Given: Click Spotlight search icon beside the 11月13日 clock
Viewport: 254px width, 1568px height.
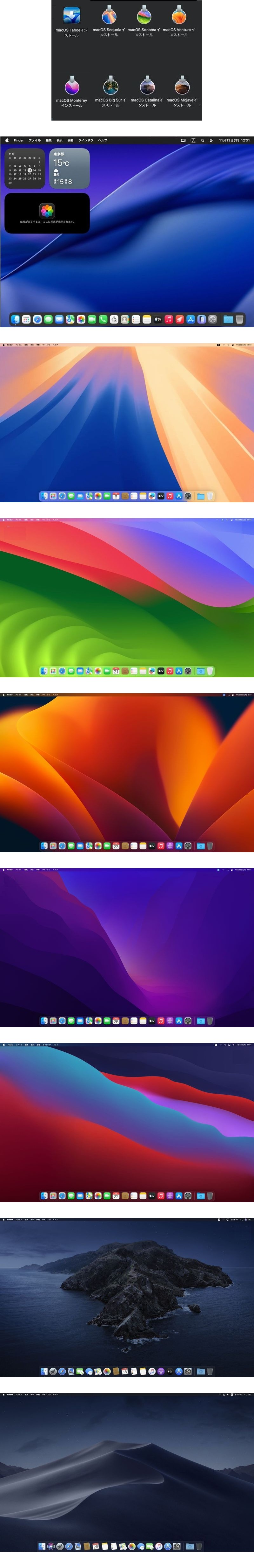Looking at the screenshot, I should point(202,140).
